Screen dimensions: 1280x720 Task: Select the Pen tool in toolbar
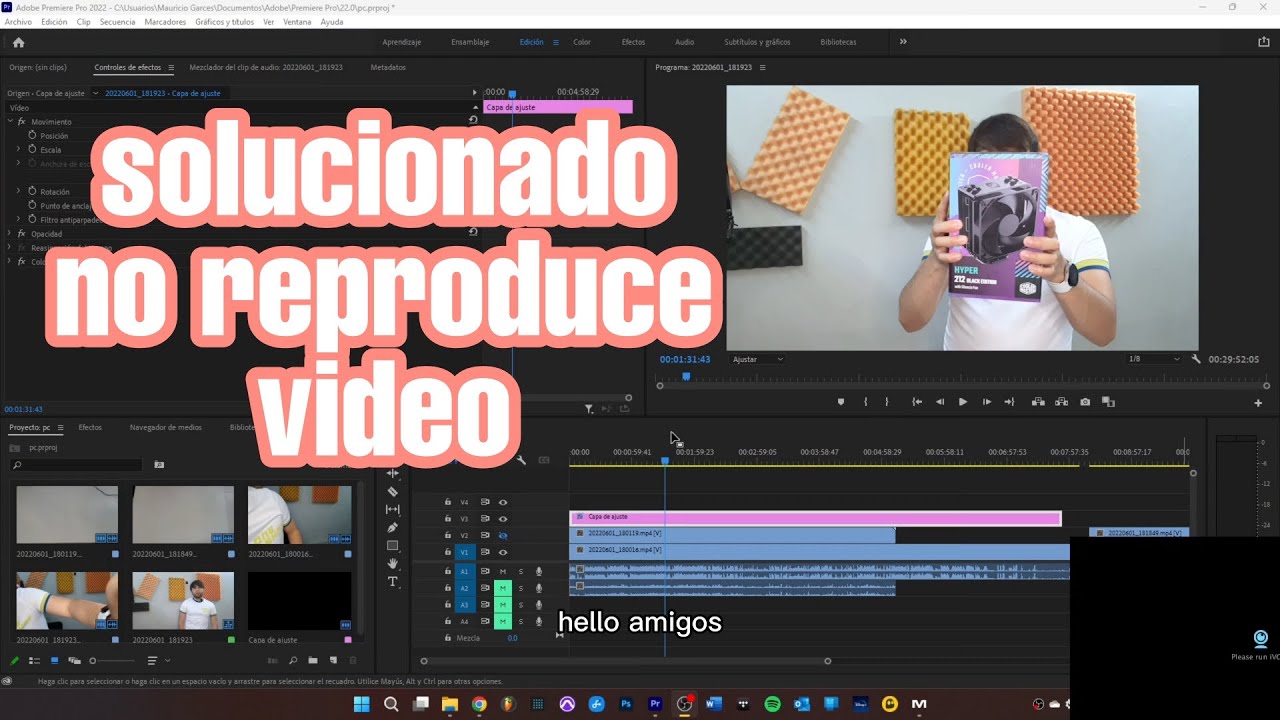click(x=393, y=528)
